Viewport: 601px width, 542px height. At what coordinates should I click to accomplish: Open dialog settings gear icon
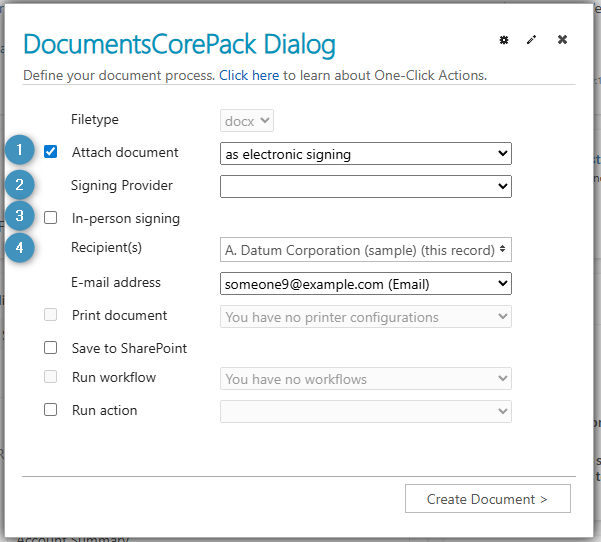coord(504,40)
